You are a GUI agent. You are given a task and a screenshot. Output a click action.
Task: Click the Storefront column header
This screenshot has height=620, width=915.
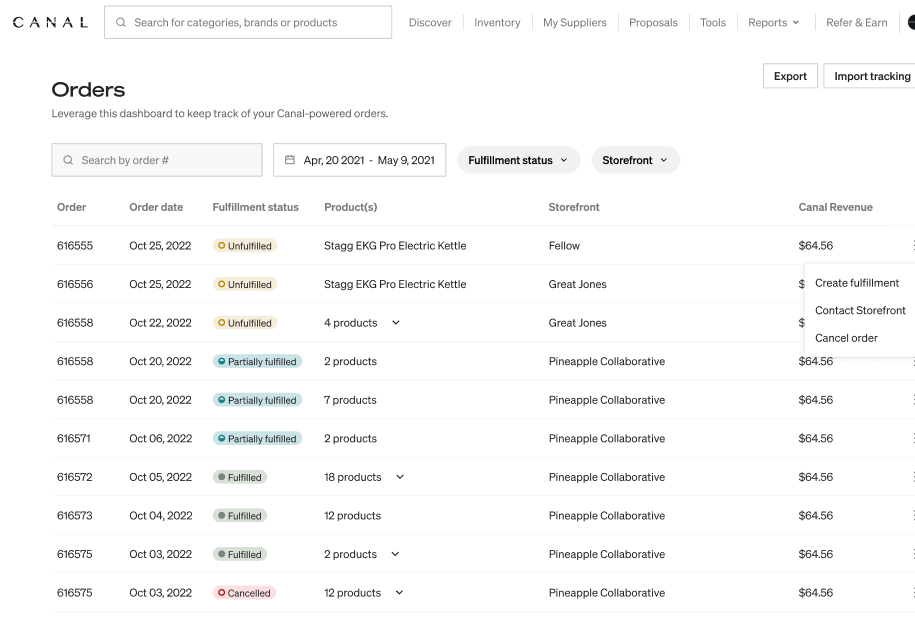coord(574,207)
